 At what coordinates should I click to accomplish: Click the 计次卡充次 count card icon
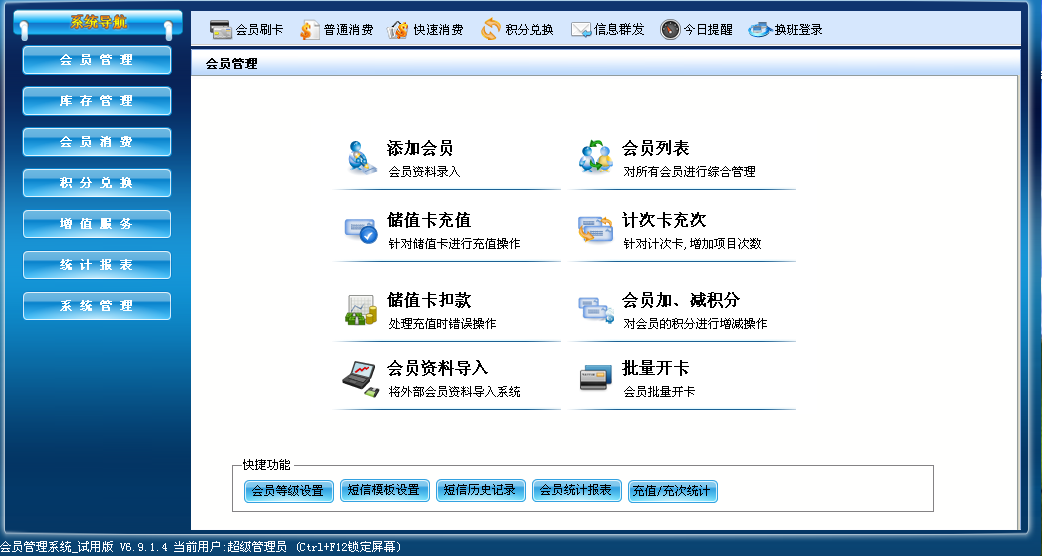click(x=595, y=229)
